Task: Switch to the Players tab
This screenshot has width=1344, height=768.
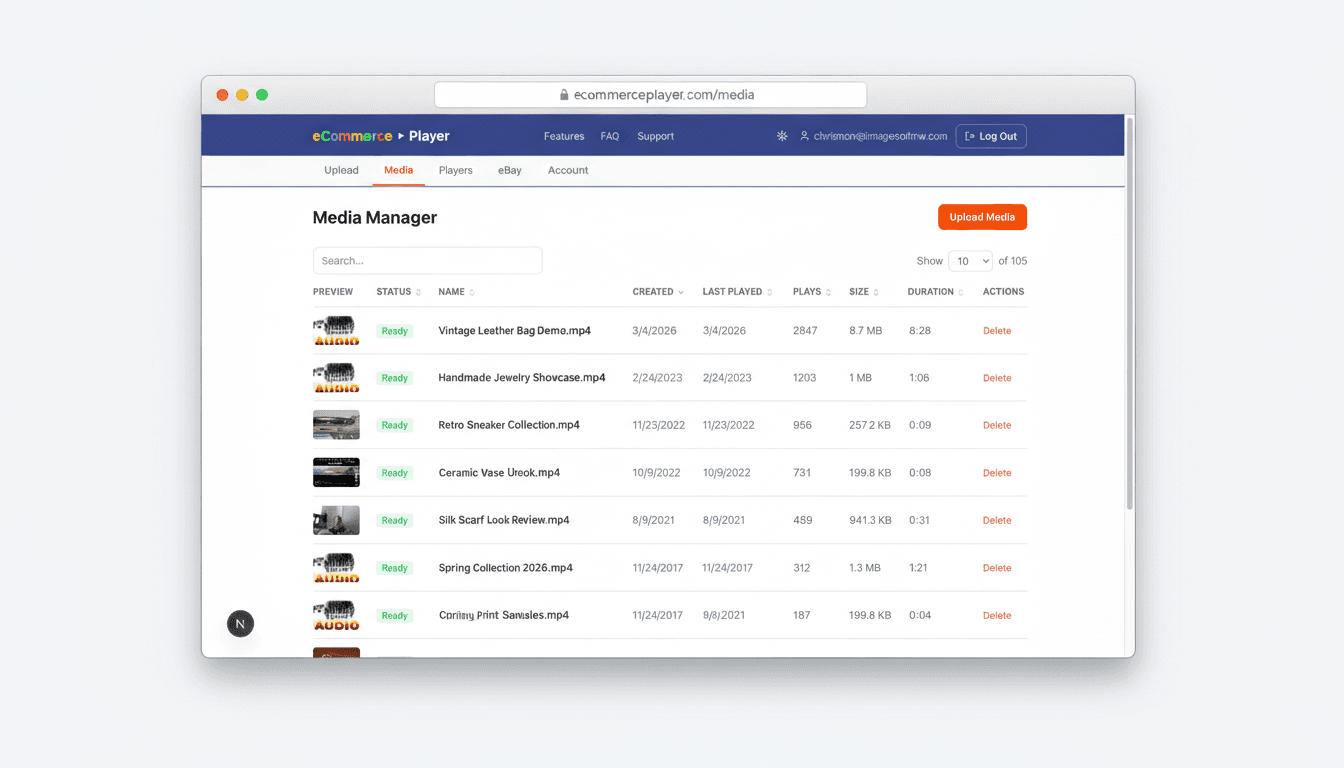Action: (x=455, y=170)
